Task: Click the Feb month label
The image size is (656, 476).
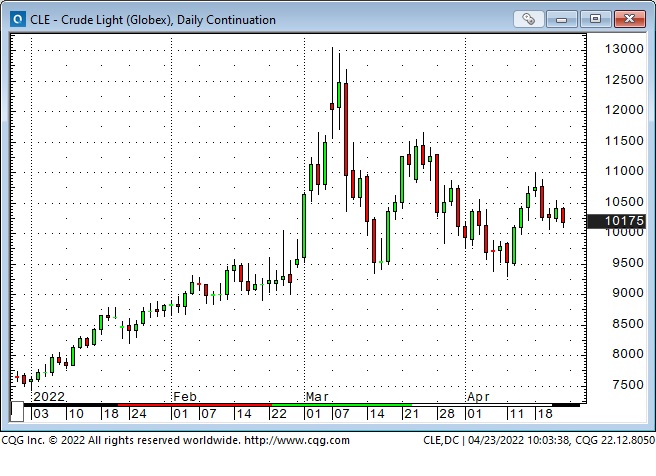Action: click(185, 396)
